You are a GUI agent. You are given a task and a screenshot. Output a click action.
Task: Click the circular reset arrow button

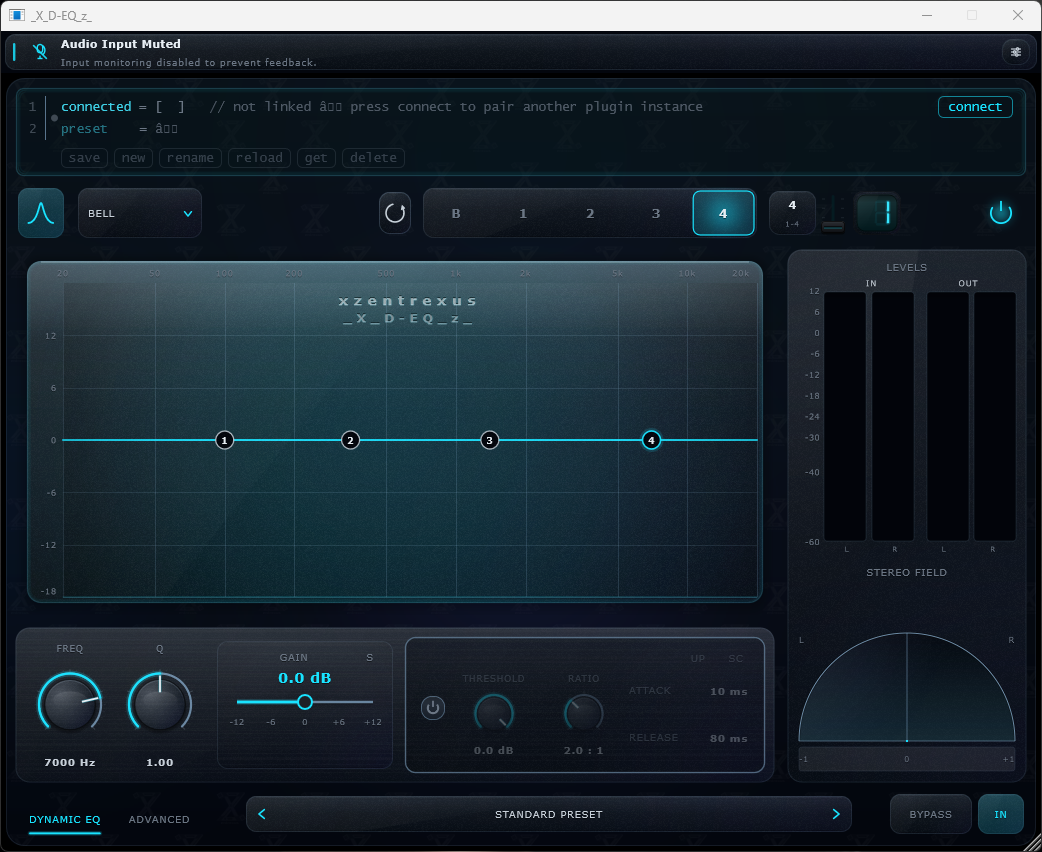395,213
